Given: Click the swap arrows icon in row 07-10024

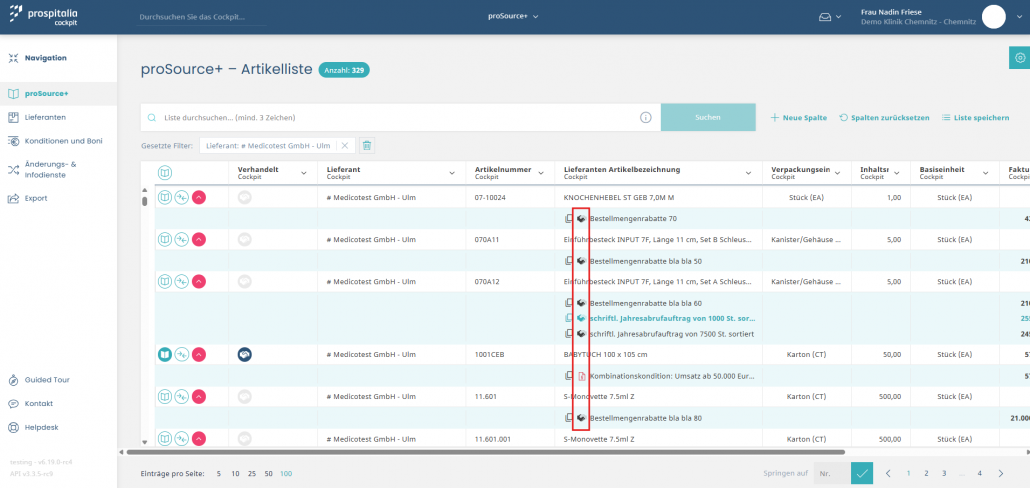Looking at the screenshot, I should tap(181, 197).
